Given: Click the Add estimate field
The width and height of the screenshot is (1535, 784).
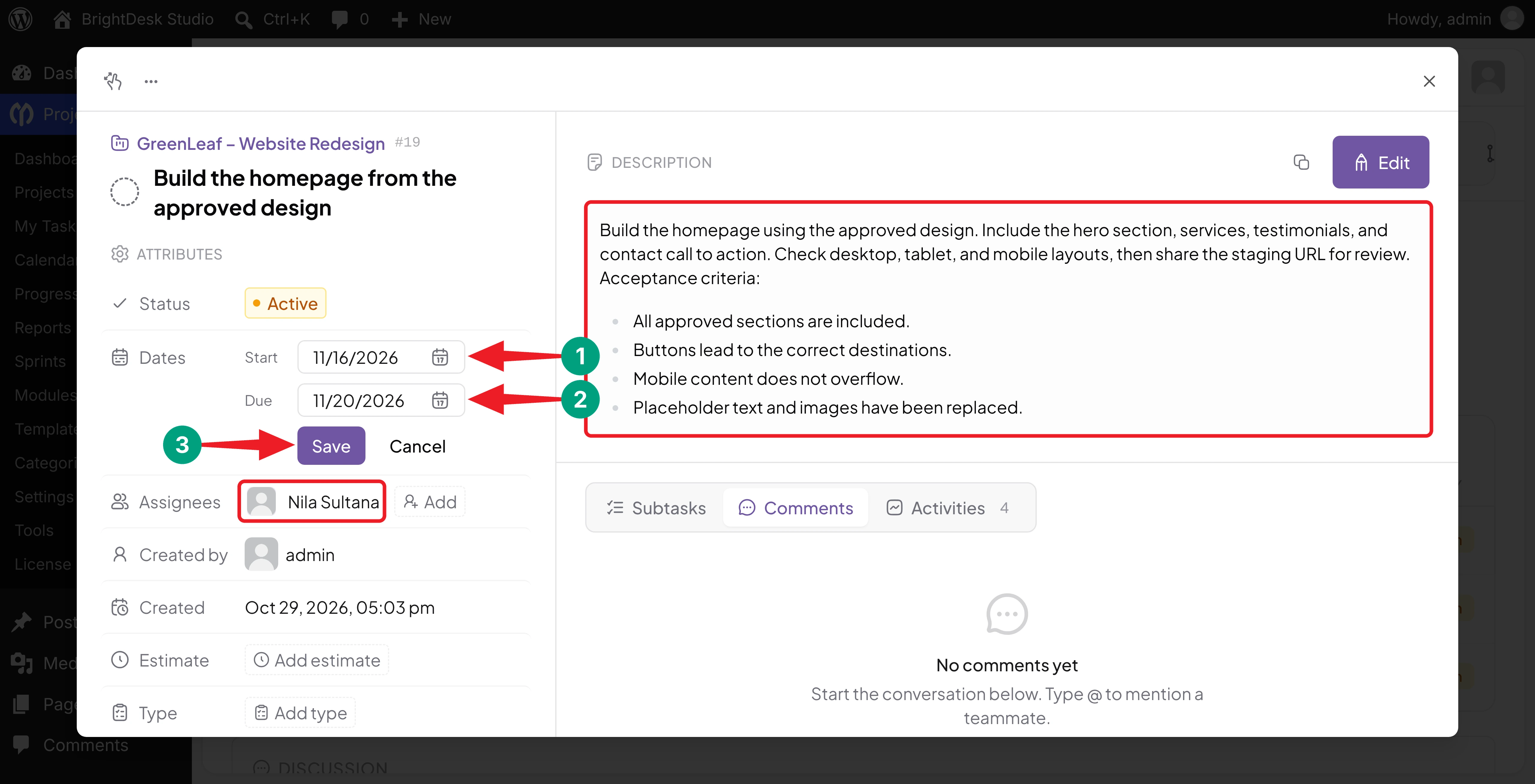Looking at the screenshot, I should point(316,660).
